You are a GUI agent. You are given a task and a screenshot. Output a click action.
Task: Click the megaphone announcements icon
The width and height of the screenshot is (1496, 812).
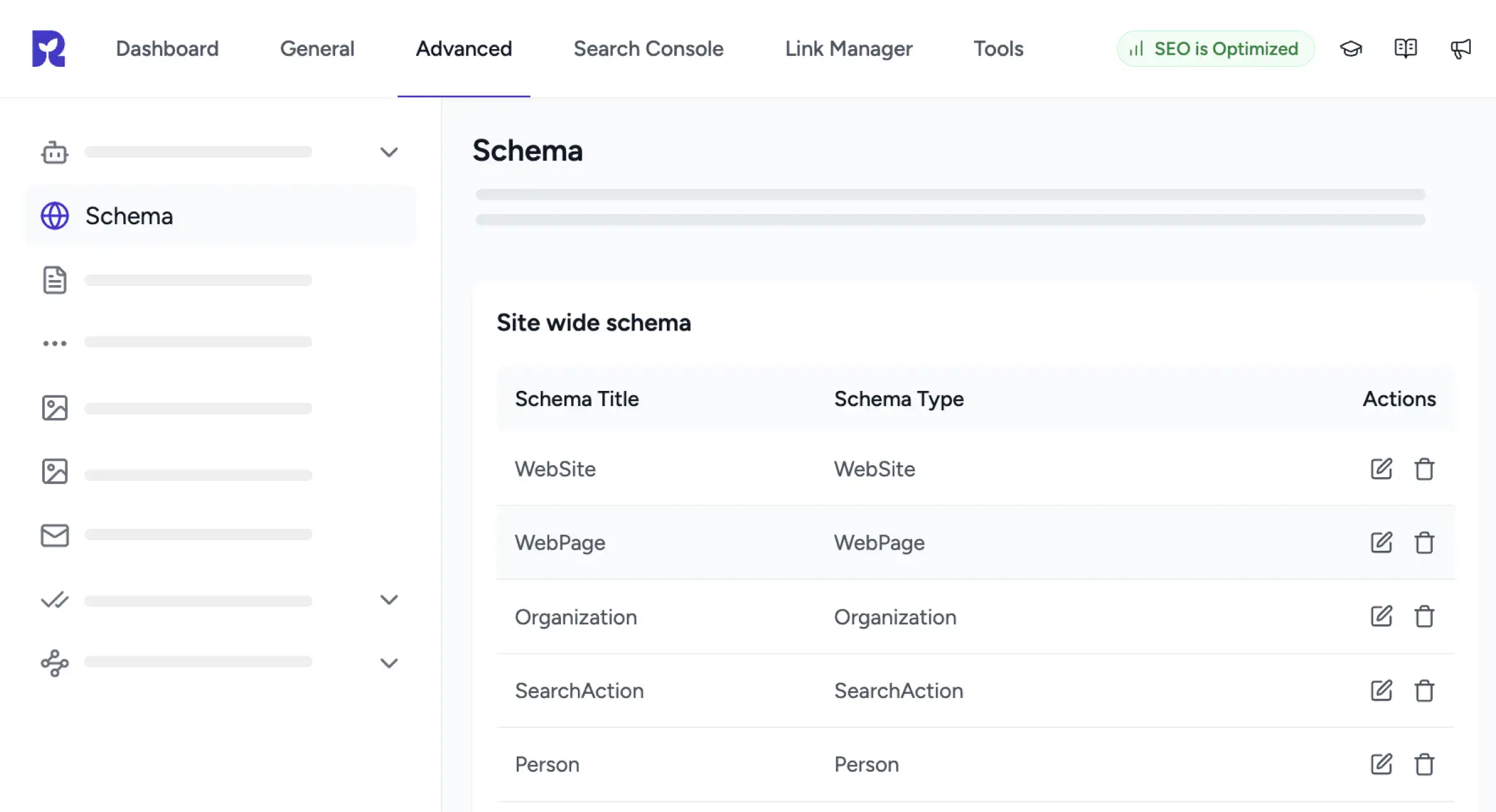click(1460, 48)
